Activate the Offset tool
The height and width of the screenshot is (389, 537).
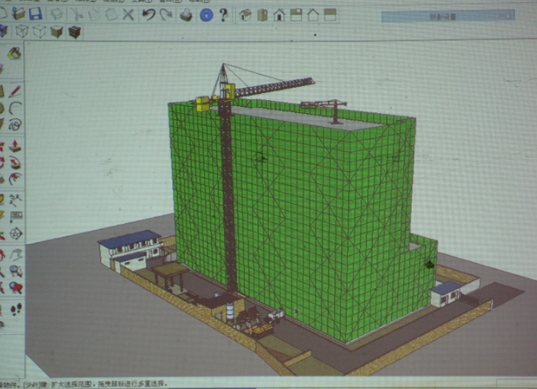[x=15, y=178]
